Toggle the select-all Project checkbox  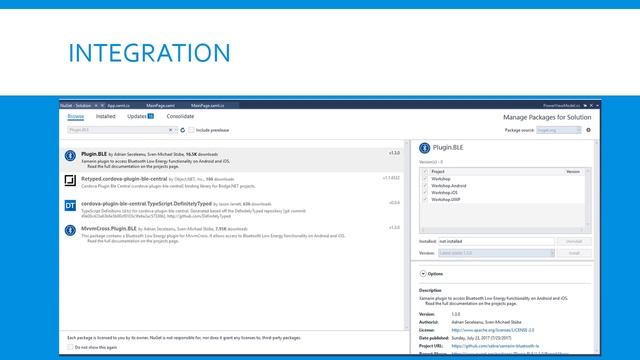click(x=425, y=172)
